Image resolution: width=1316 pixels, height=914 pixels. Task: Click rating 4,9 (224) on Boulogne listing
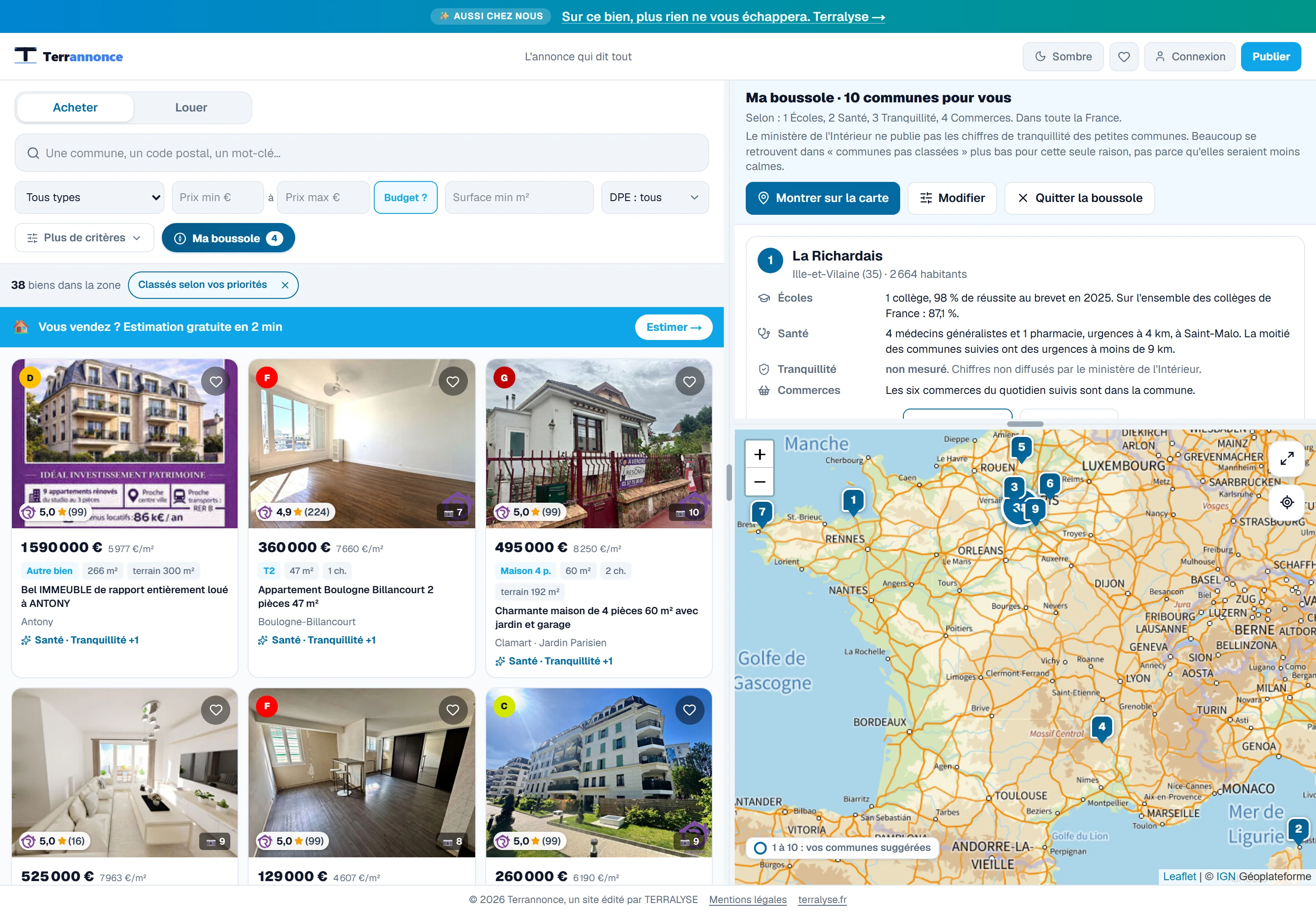click(296, 512)
